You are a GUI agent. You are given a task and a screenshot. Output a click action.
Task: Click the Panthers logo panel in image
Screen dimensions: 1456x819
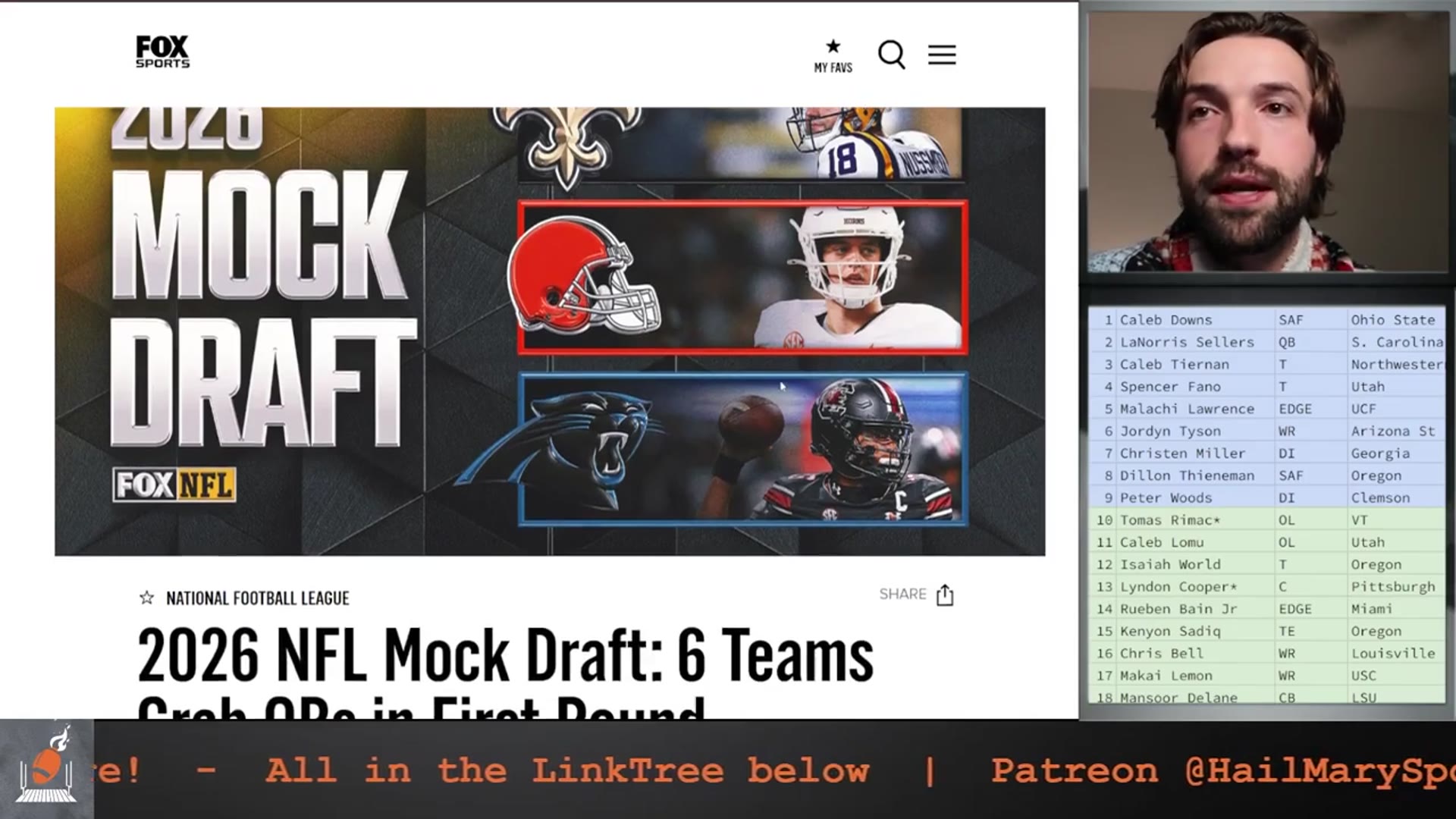click(x=742, y=449)
